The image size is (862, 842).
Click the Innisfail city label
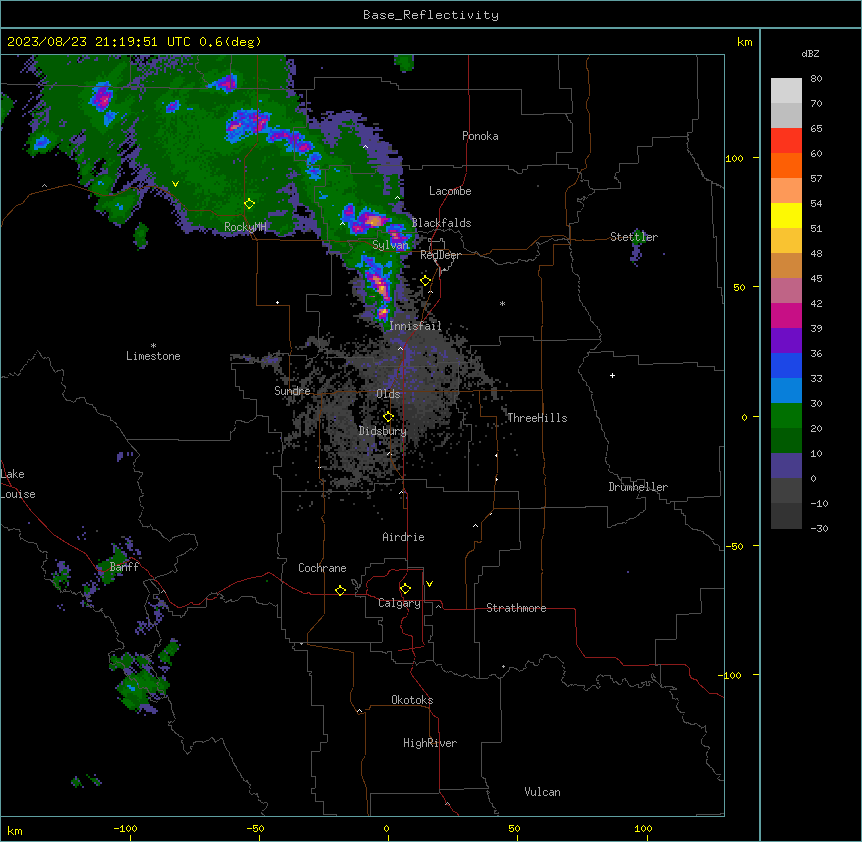pyautogui.click(x=415, y=326)
